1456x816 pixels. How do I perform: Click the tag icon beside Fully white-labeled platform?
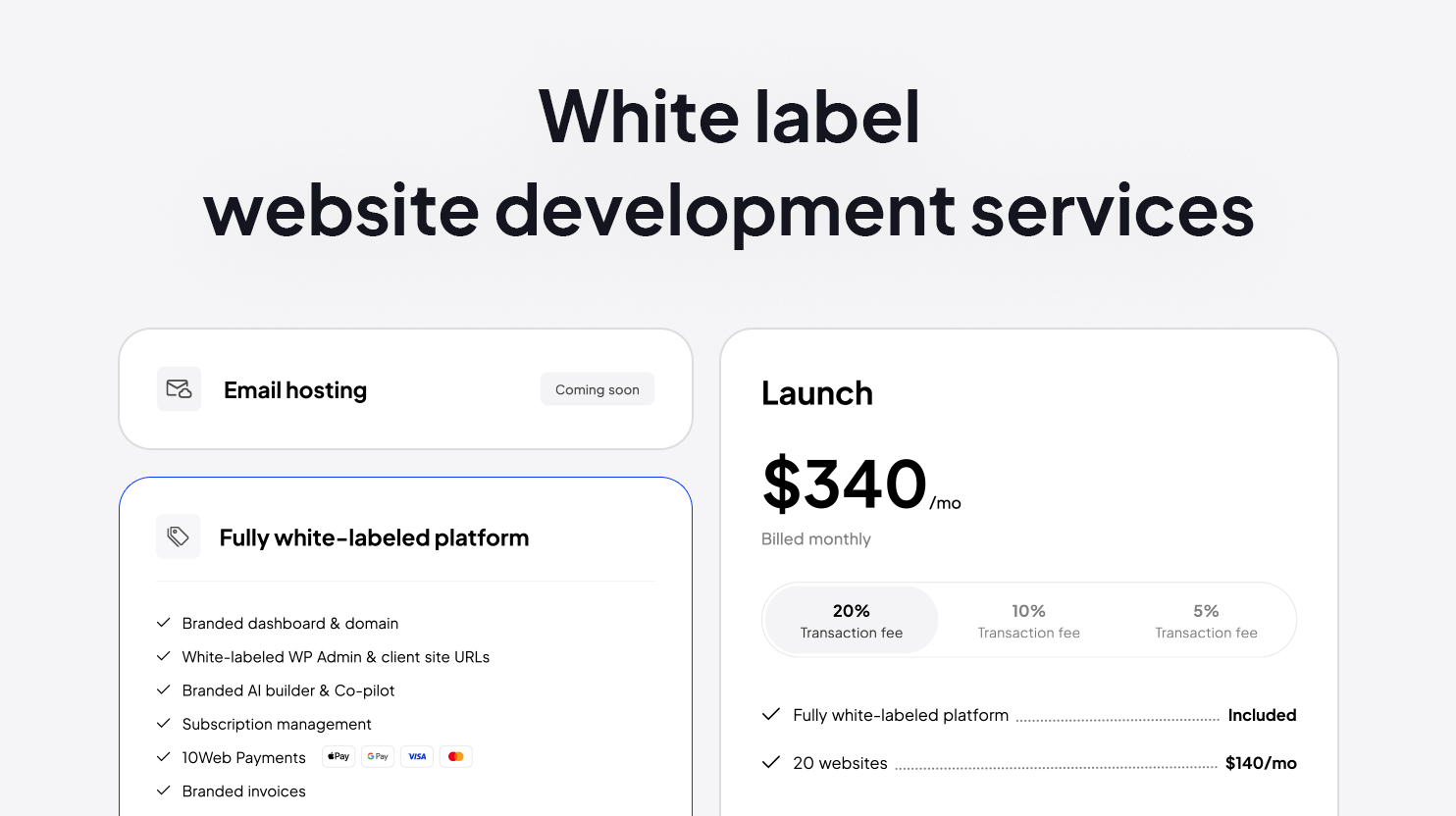pos(178,536)
